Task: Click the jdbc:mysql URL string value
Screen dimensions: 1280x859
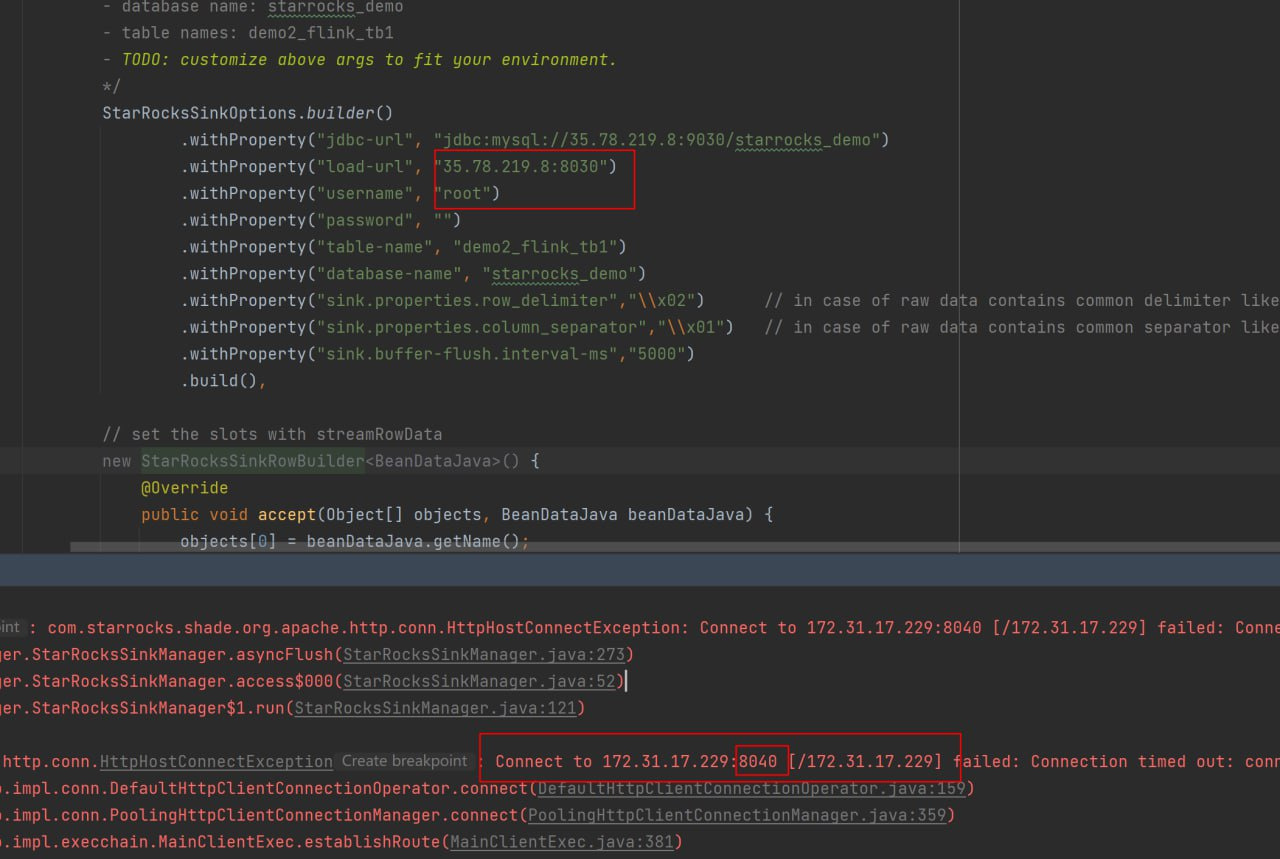Action: point(657,140)
